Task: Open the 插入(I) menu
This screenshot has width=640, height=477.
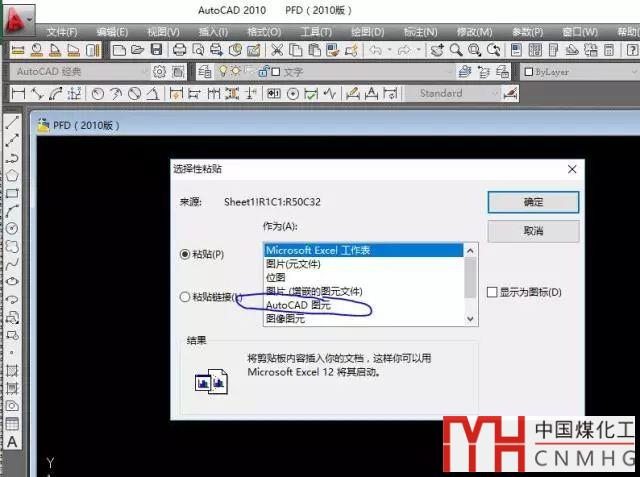Action: [213, 32]
